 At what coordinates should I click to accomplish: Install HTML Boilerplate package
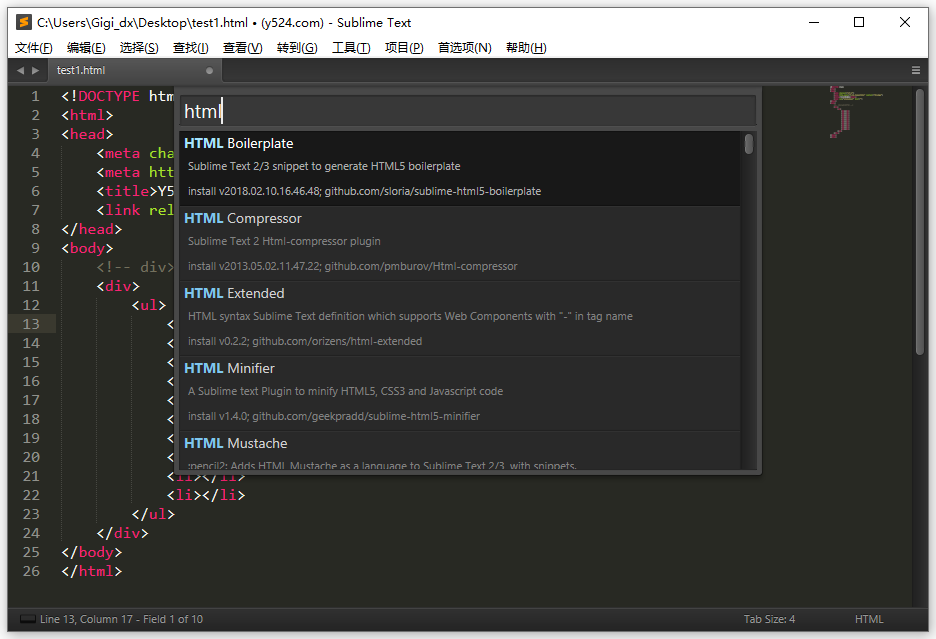(460, 168)
